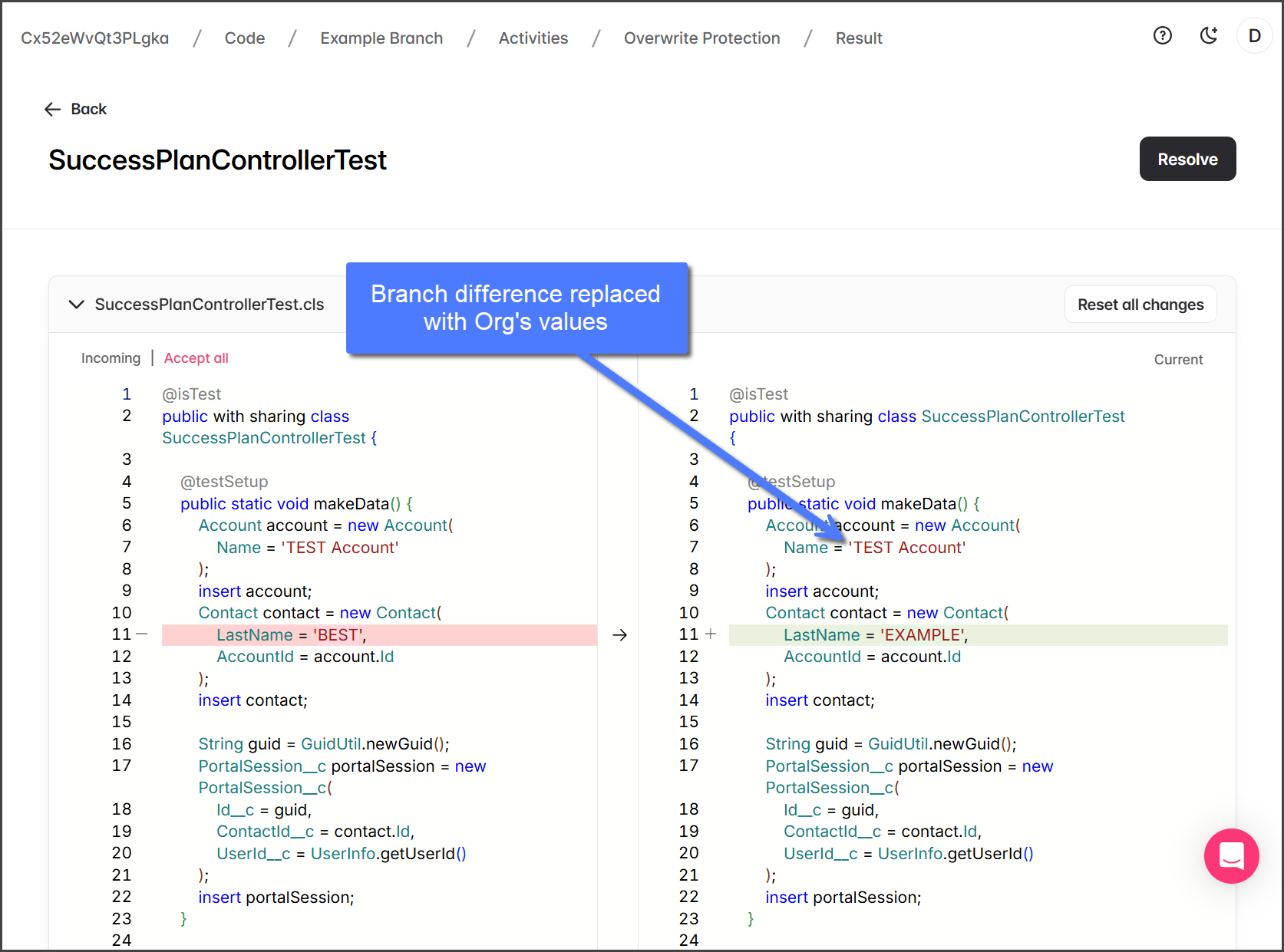Screen dimensions: 1284x952
Task: Toggle dark mode moon icon
Action: coord(1209,36)
